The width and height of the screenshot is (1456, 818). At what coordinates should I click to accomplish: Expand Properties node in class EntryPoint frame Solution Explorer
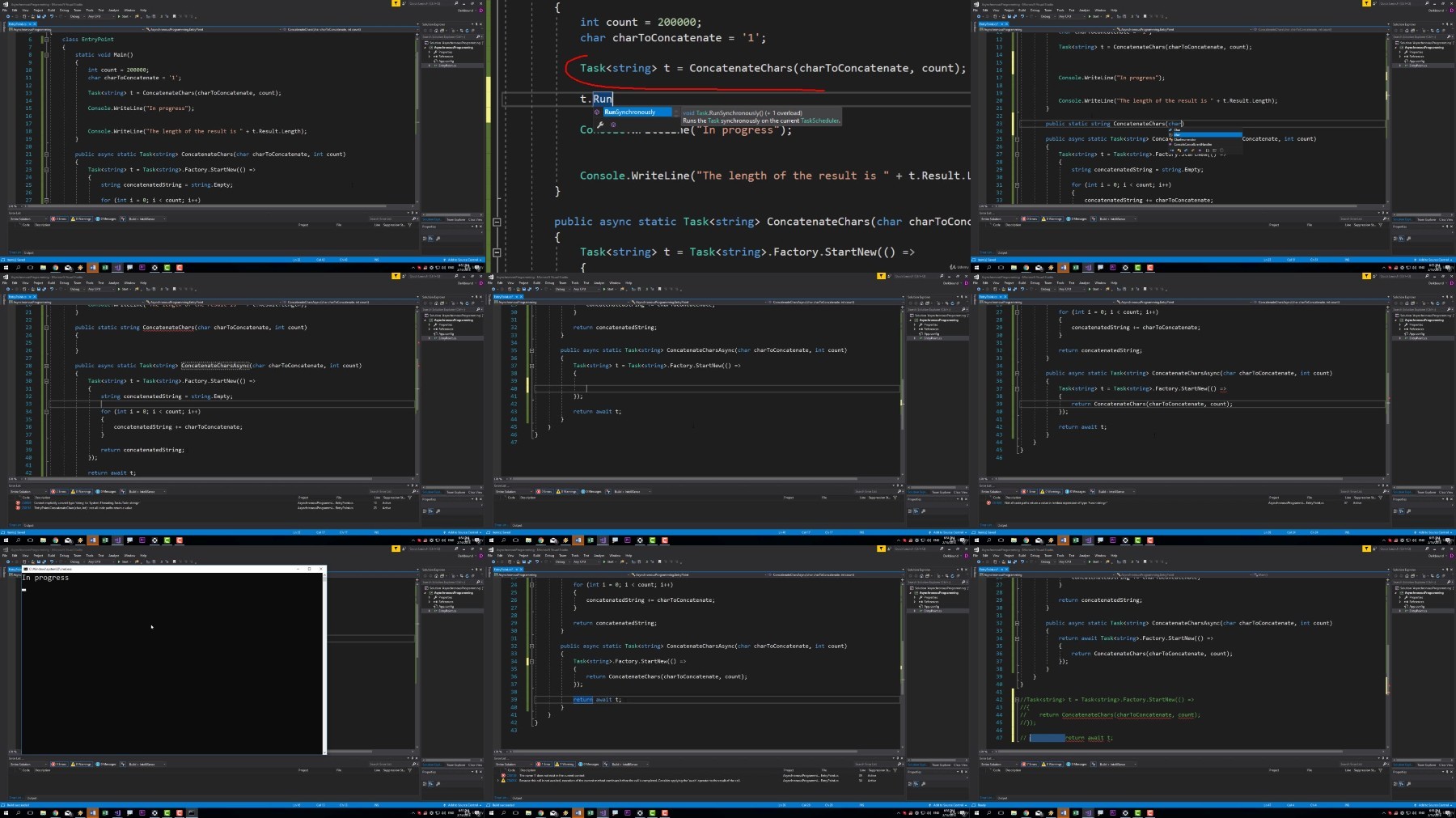[x=430, y=53]
